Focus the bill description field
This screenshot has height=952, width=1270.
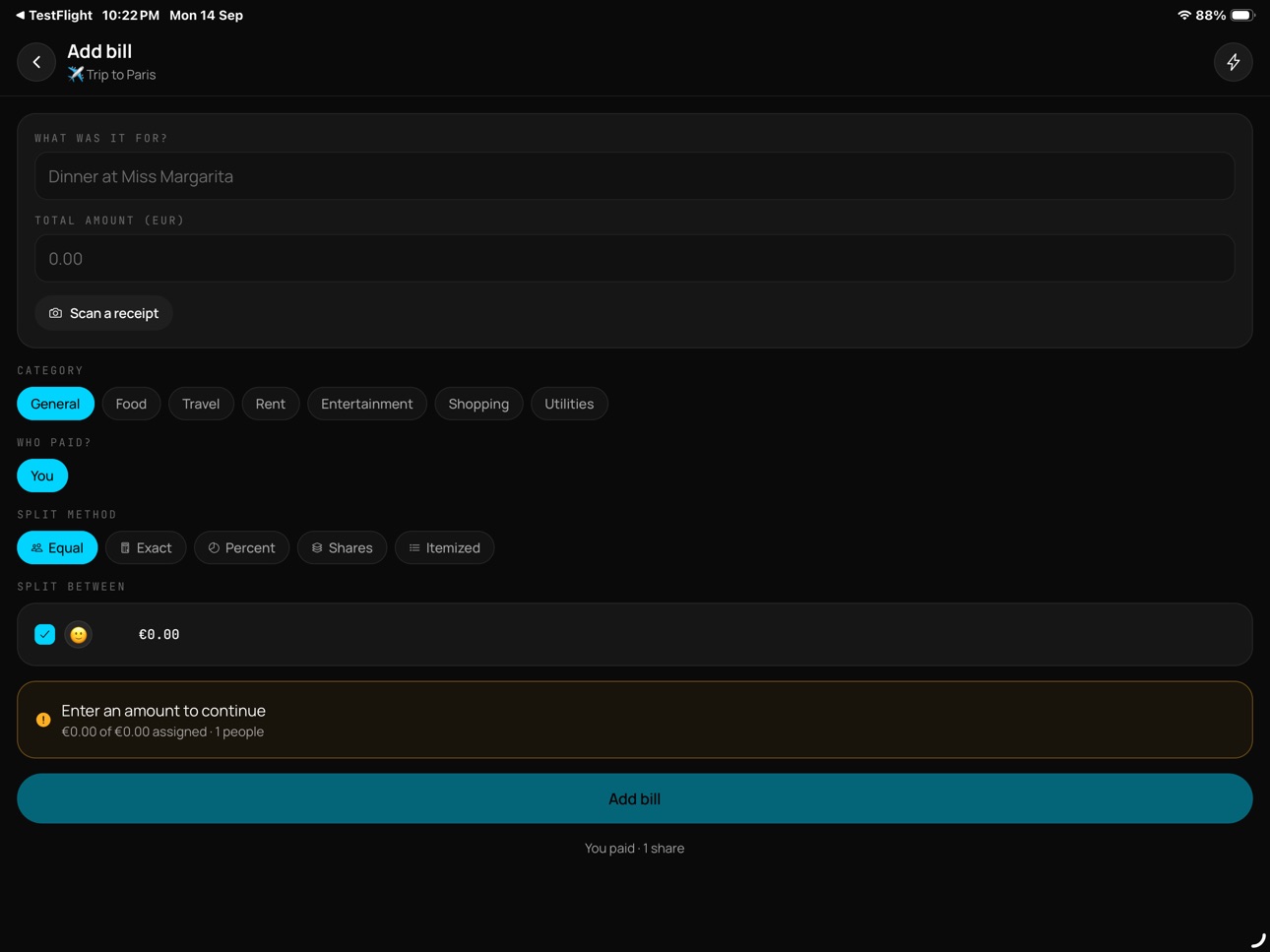635,176
